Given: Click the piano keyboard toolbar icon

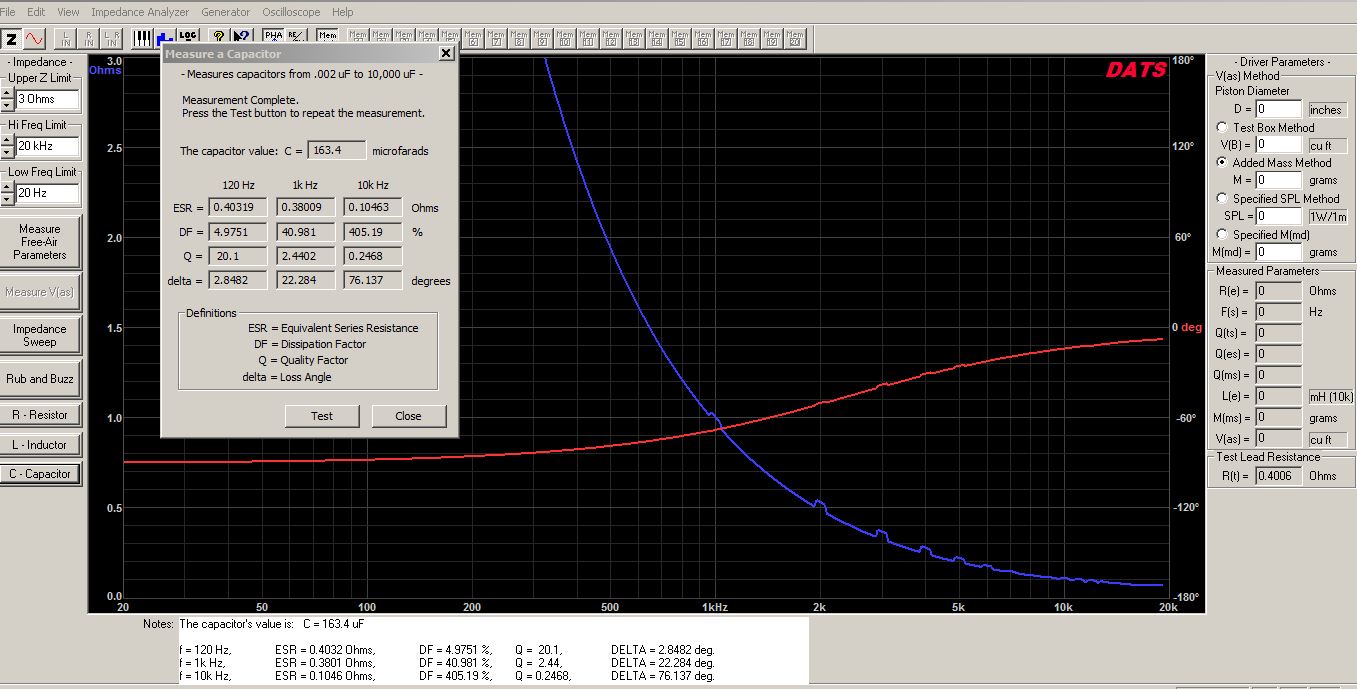Looking at the screenshot, I should point(142,38).
